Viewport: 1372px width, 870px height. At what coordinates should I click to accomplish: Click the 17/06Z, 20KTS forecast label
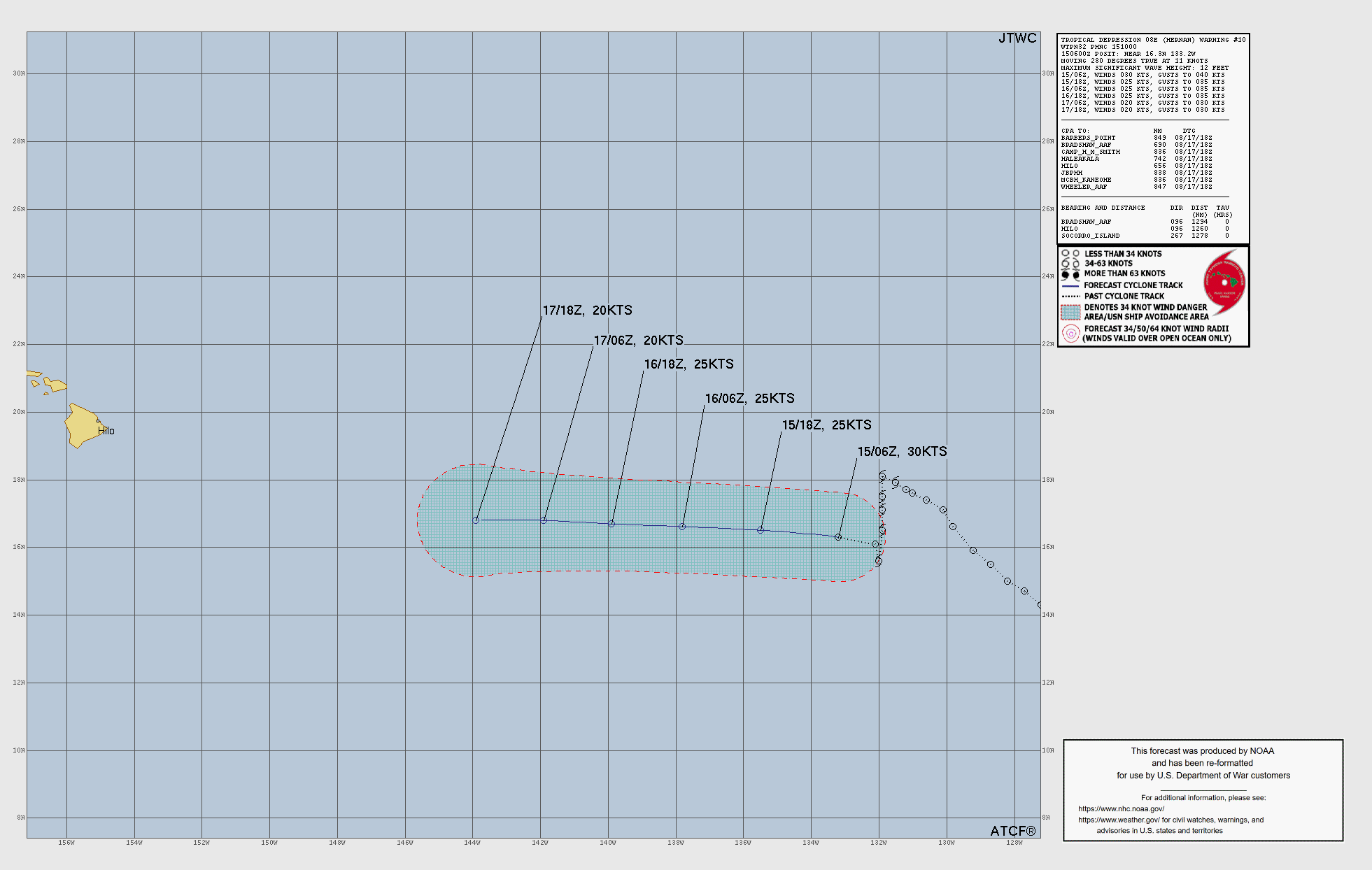tap(638, 340)
